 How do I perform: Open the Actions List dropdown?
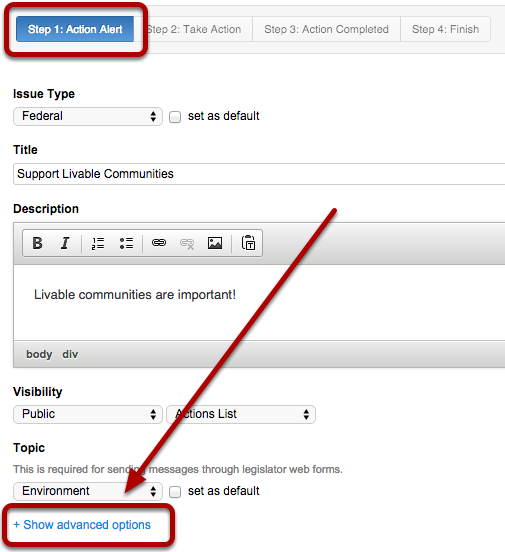pos(241,414)
